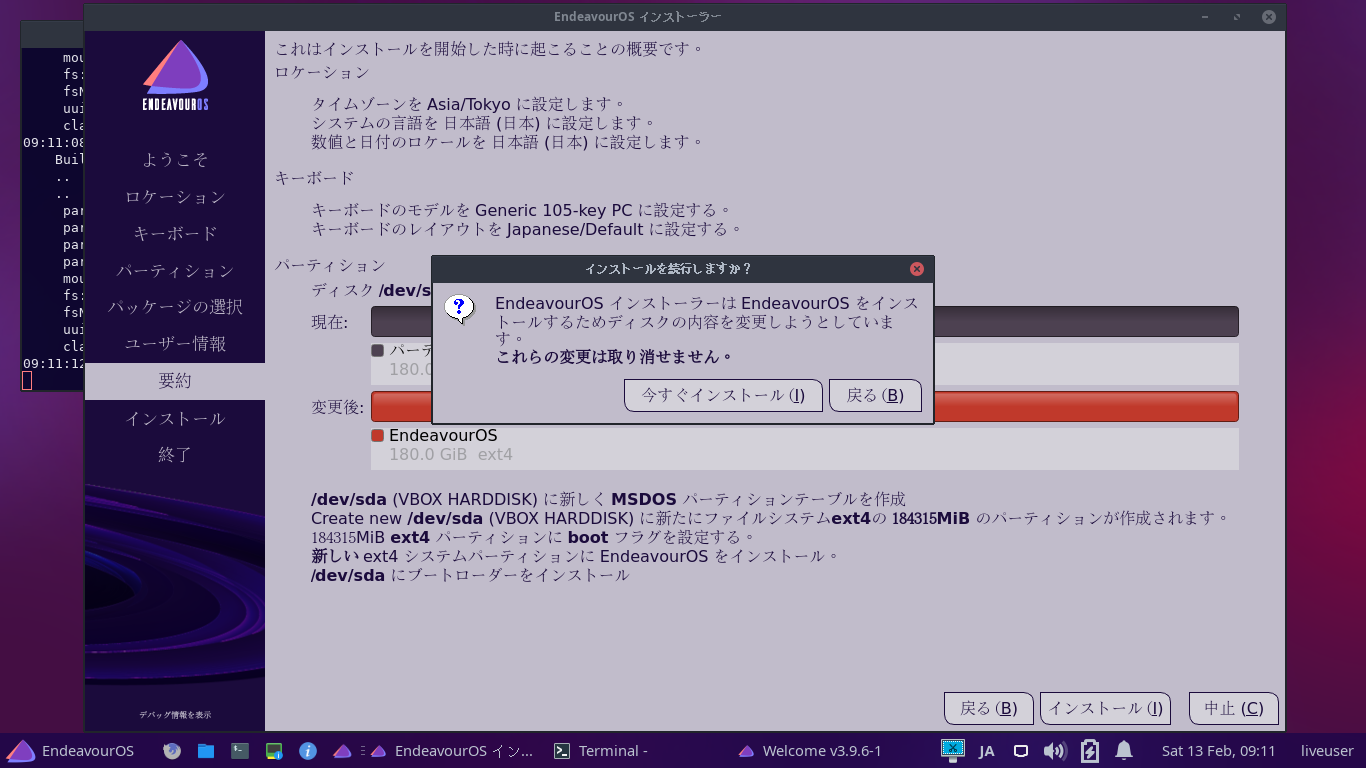The width and height of the screenshot is (1366, 768).
Task: Maximize the installer window
Action: tap(1237, 17)
